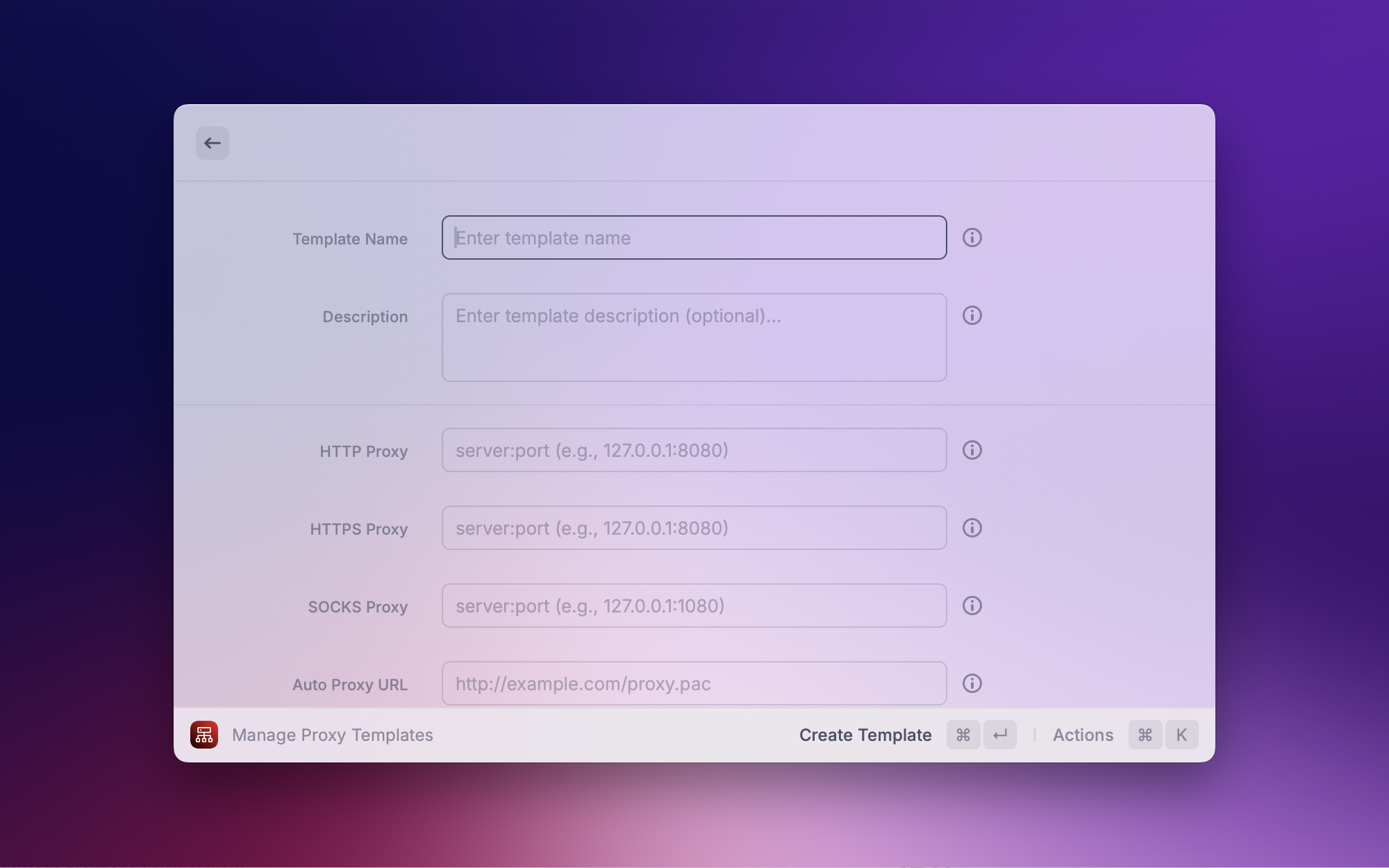
Task: Click info icon next to Auto Proxy URL
Action: click(972, 683)
